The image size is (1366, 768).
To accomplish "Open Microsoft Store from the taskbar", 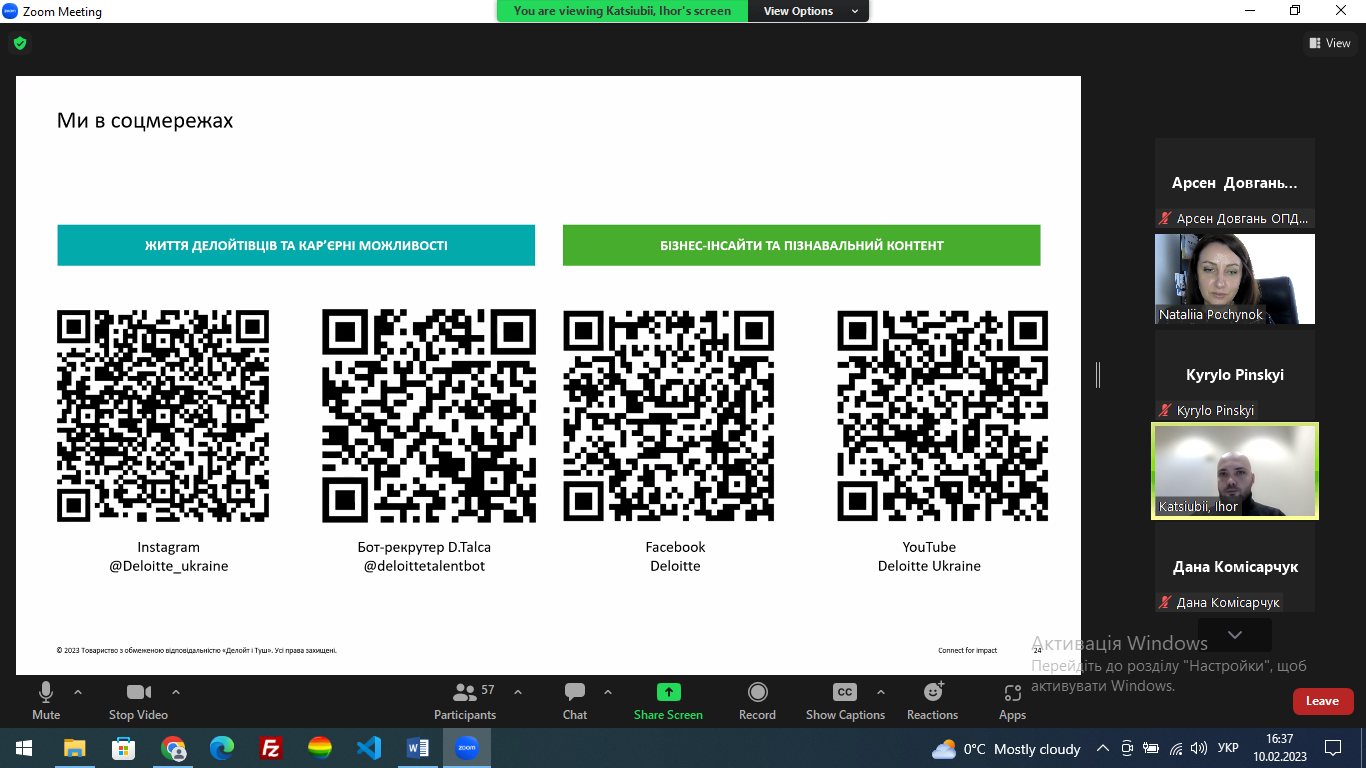I will click(x=123, y=748).
